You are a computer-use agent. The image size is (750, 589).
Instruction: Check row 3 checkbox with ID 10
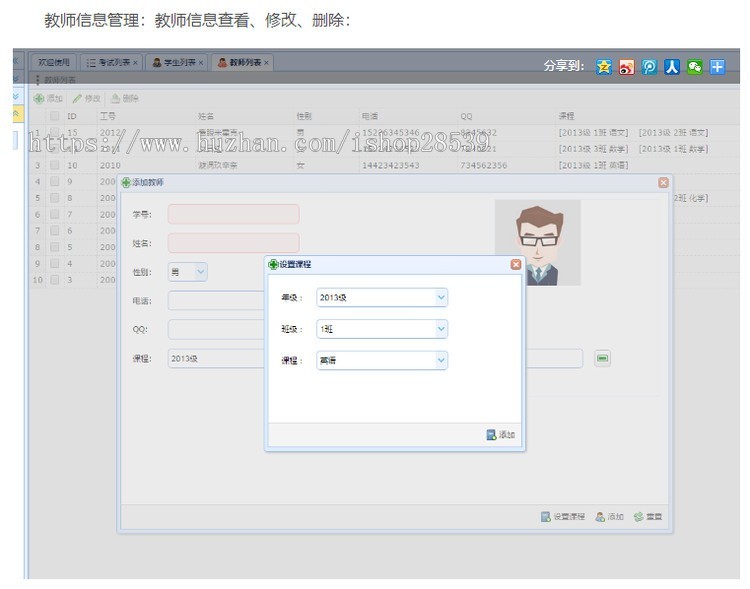click(x=55, y=165)
